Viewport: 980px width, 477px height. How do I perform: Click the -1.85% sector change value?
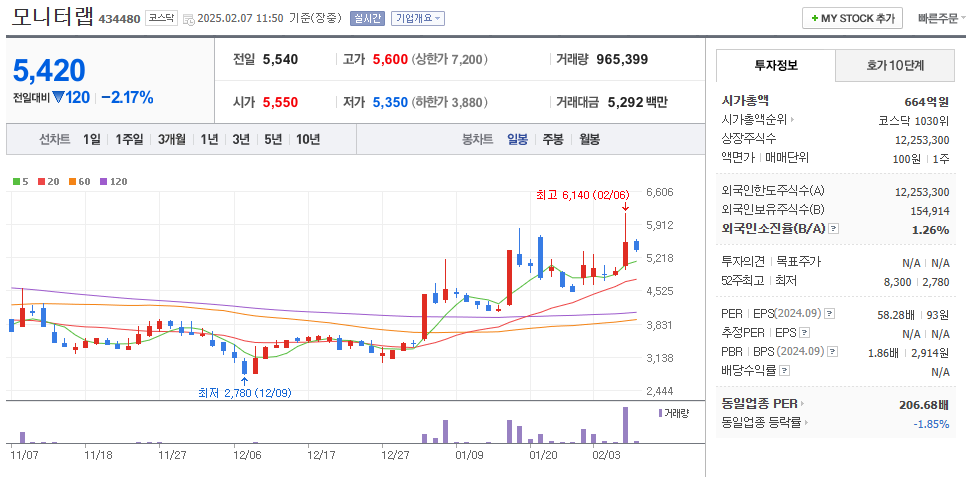[x=931, y=424]
